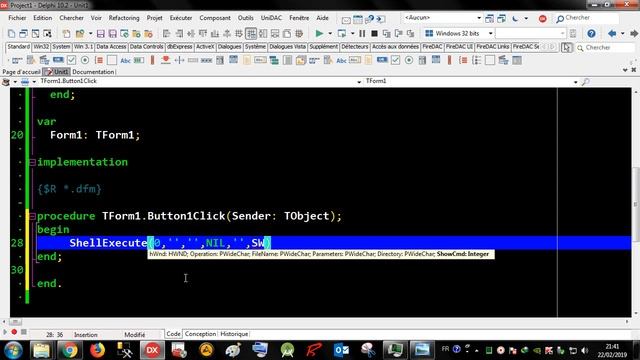This screenshot has width=640, height=360.
Task: Select the TSplitter component in the palette
Action: coord(179,60)
